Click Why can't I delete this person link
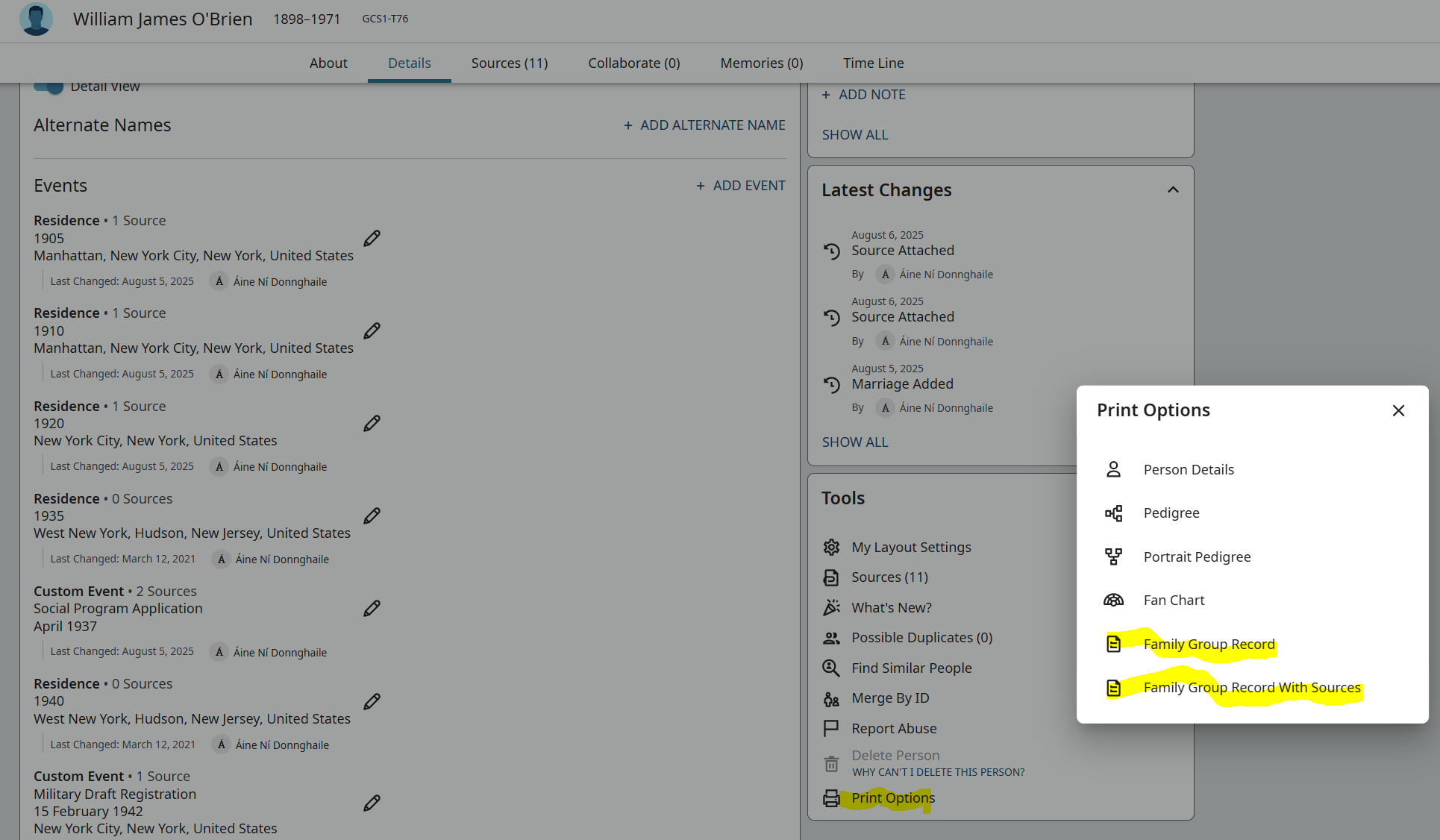 [x=938, y=772]
